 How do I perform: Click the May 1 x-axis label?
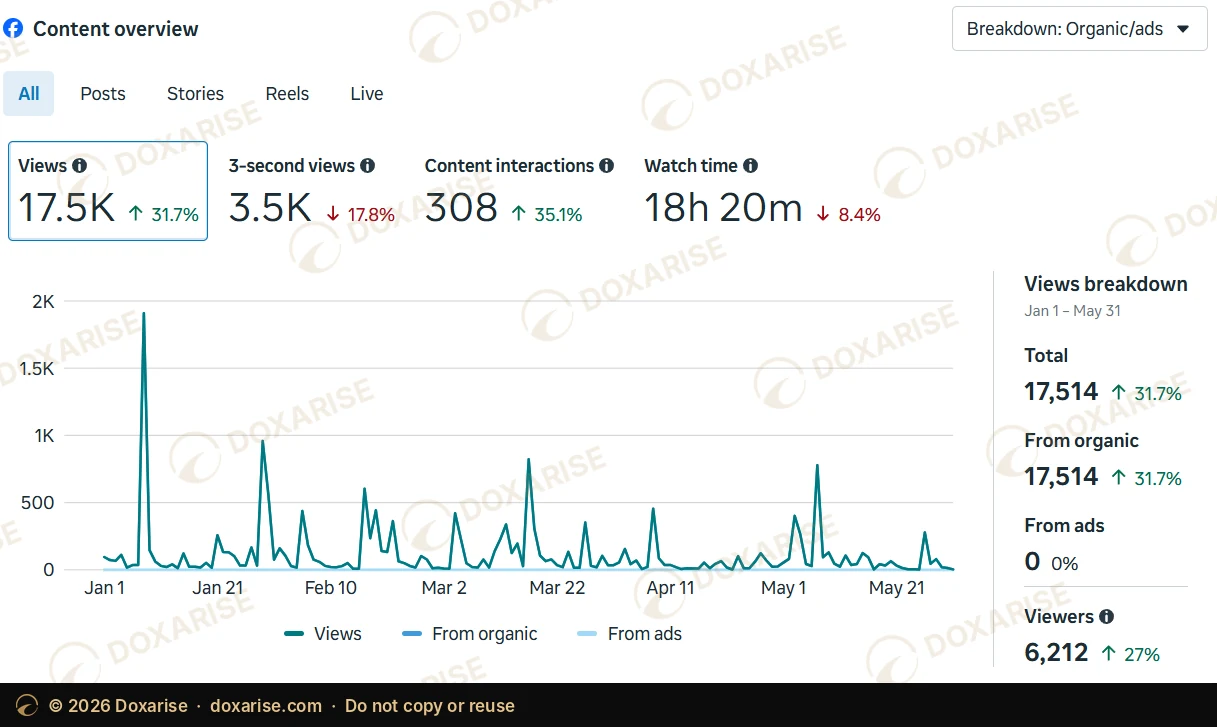click(784, 588)
